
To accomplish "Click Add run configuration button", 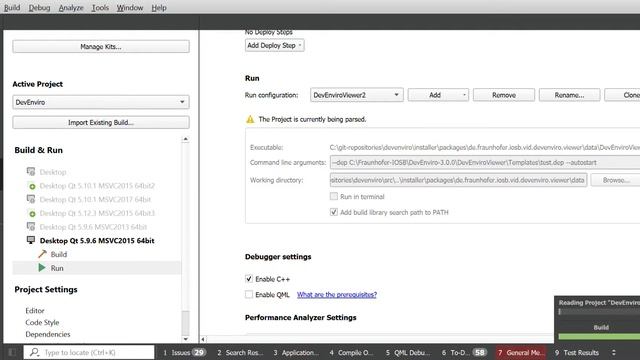I will [x=438, y=95].
